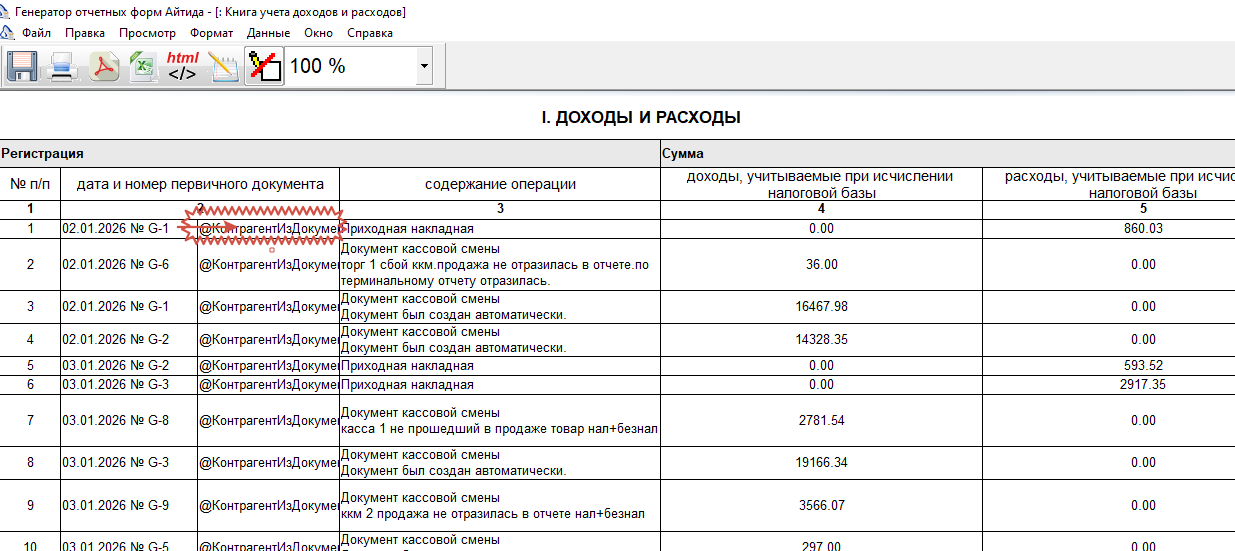Export report to PDF icon
The image size is (1235, 551).
tap(104, 67)
